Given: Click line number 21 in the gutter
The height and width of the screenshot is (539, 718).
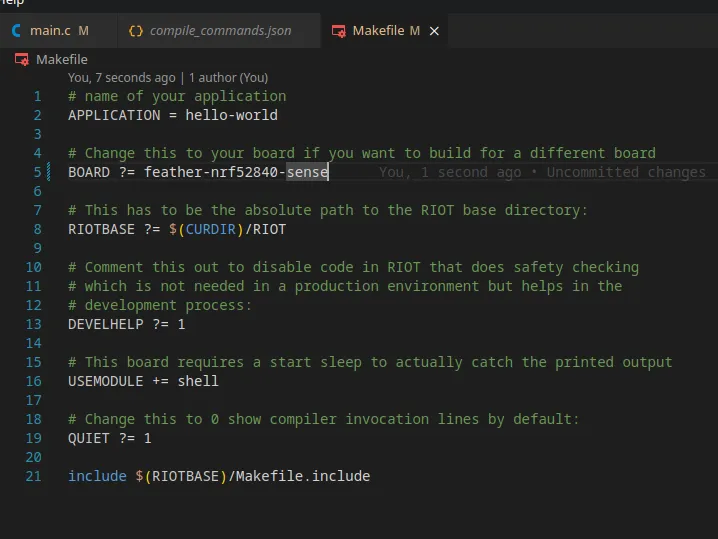Looking at the screenshot, I should [33, 476].
